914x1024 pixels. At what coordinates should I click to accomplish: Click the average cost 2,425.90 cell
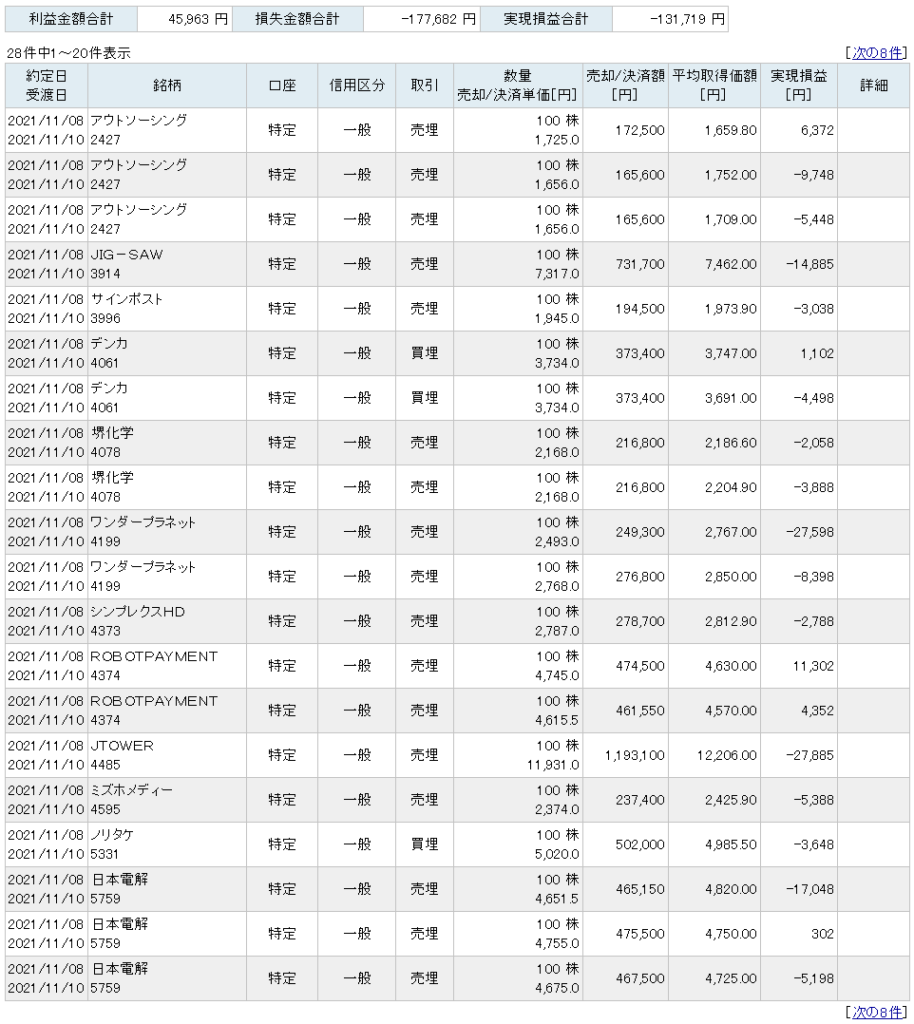[714, 800]
